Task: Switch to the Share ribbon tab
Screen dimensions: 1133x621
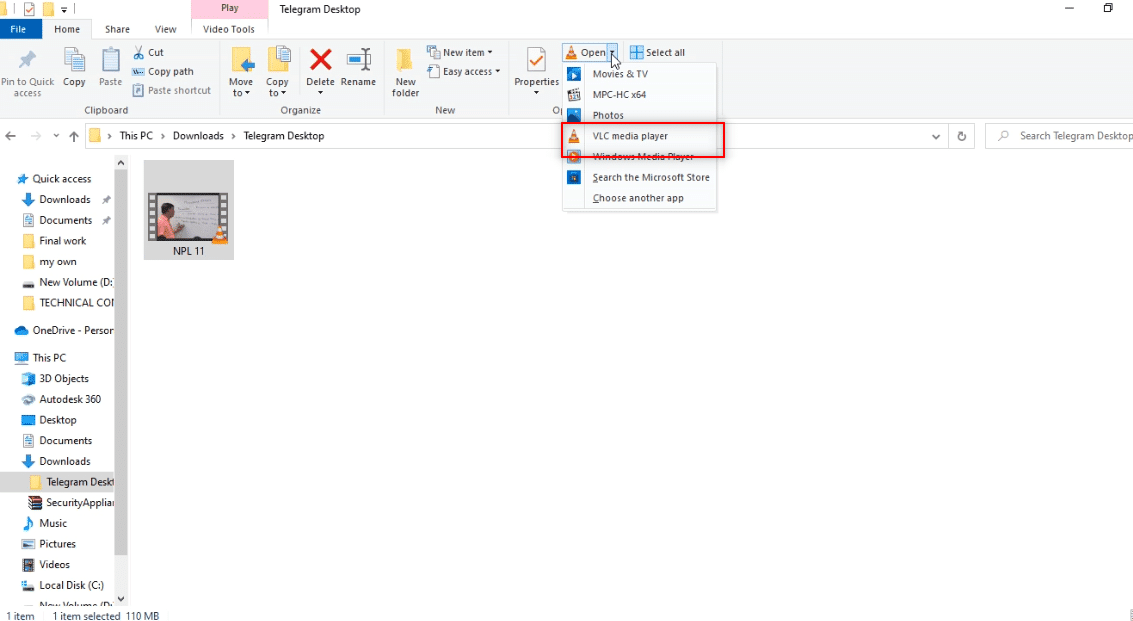Action: click(x=116, y=29)
